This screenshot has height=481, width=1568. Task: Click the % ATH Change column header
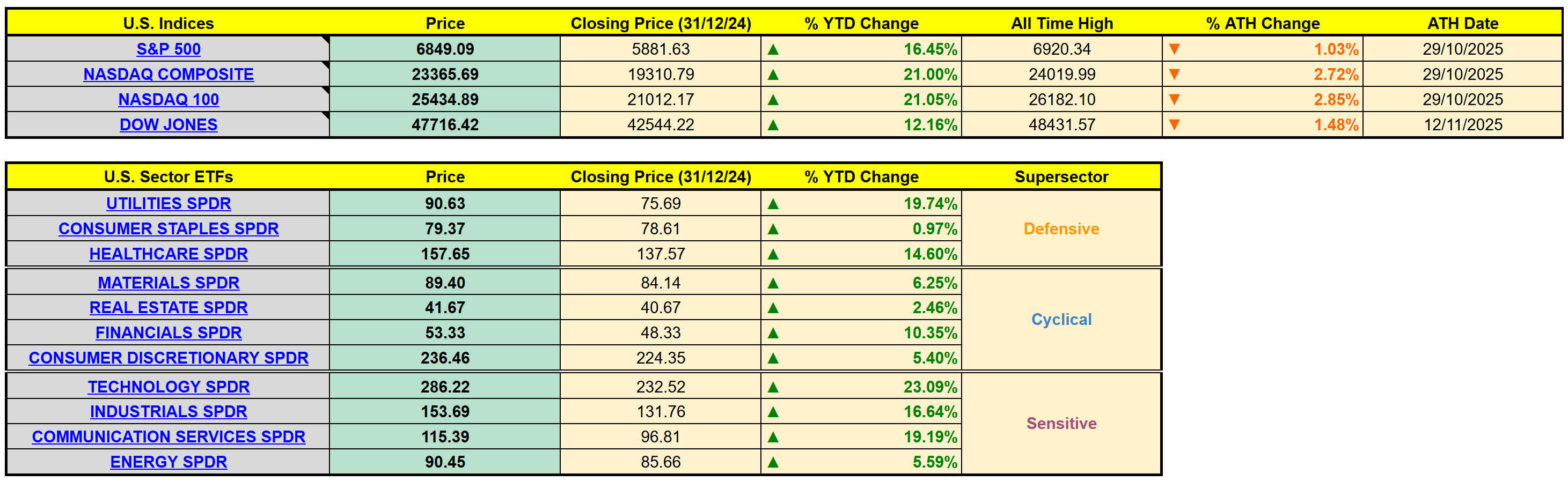(x=1263, y=23)
